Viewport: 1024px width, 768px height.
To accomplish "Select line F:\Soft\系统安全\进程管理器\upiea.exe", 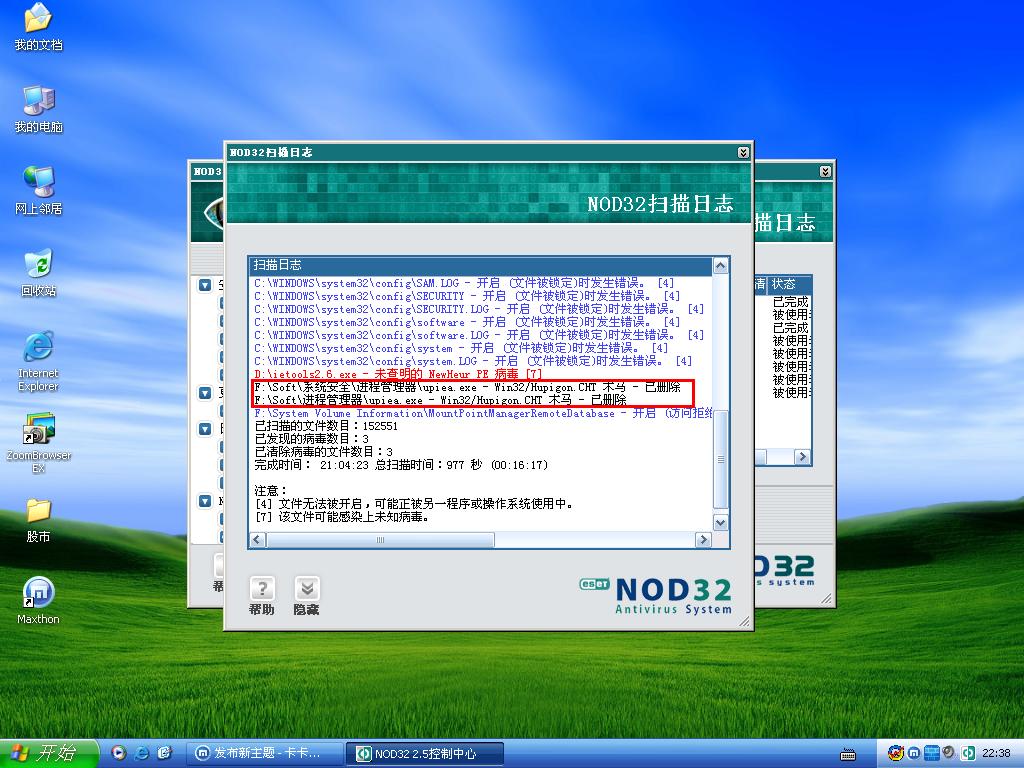I will click(467, 387).
